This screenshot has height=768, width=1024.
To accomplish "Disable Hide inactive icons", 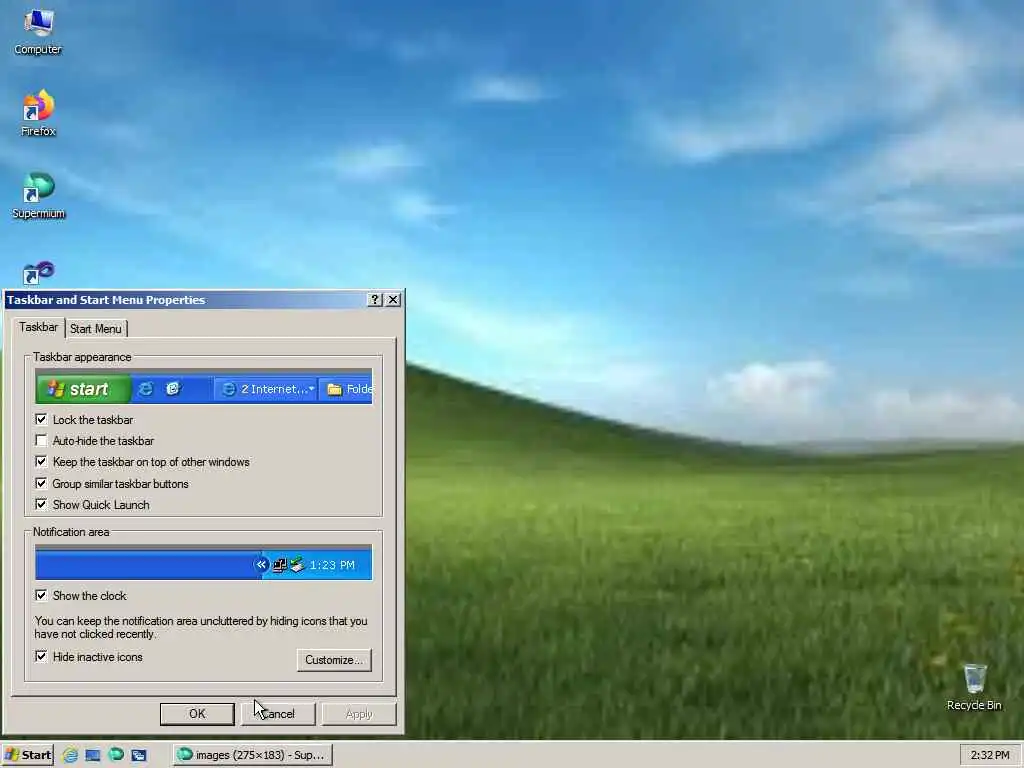I will coord(41,656).
